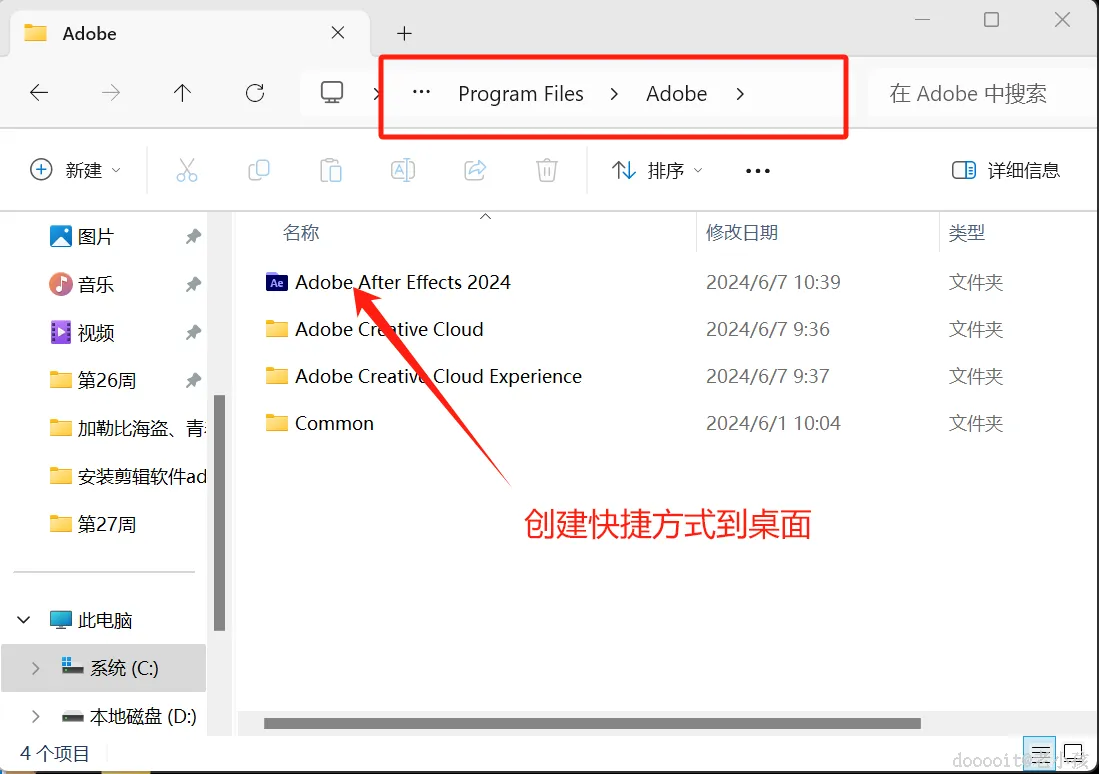Click the Paste icon in the toolbar
1099x774 pixels.
point(331,170)
